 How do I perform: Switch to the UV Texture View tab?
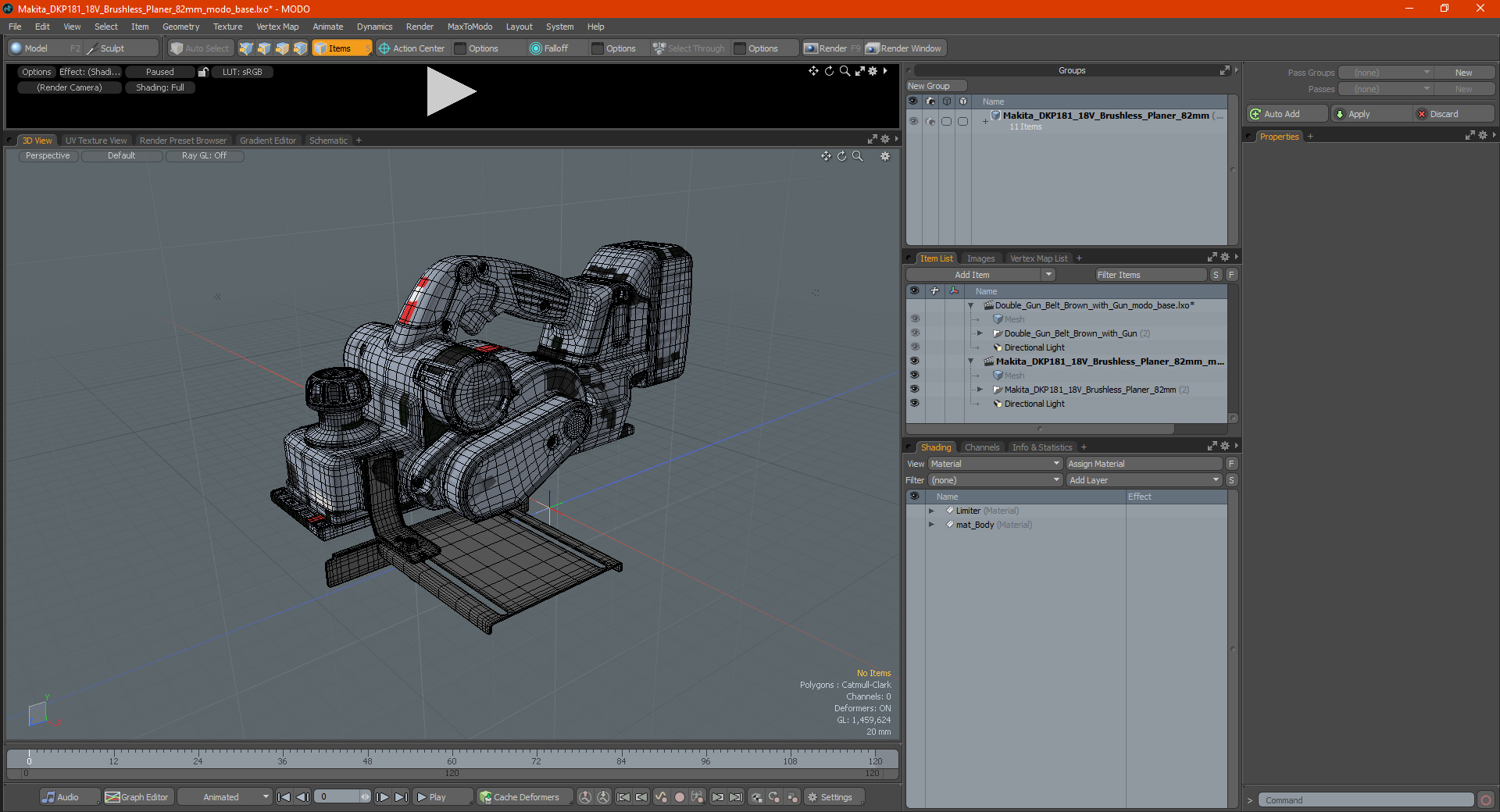(96, 141)
